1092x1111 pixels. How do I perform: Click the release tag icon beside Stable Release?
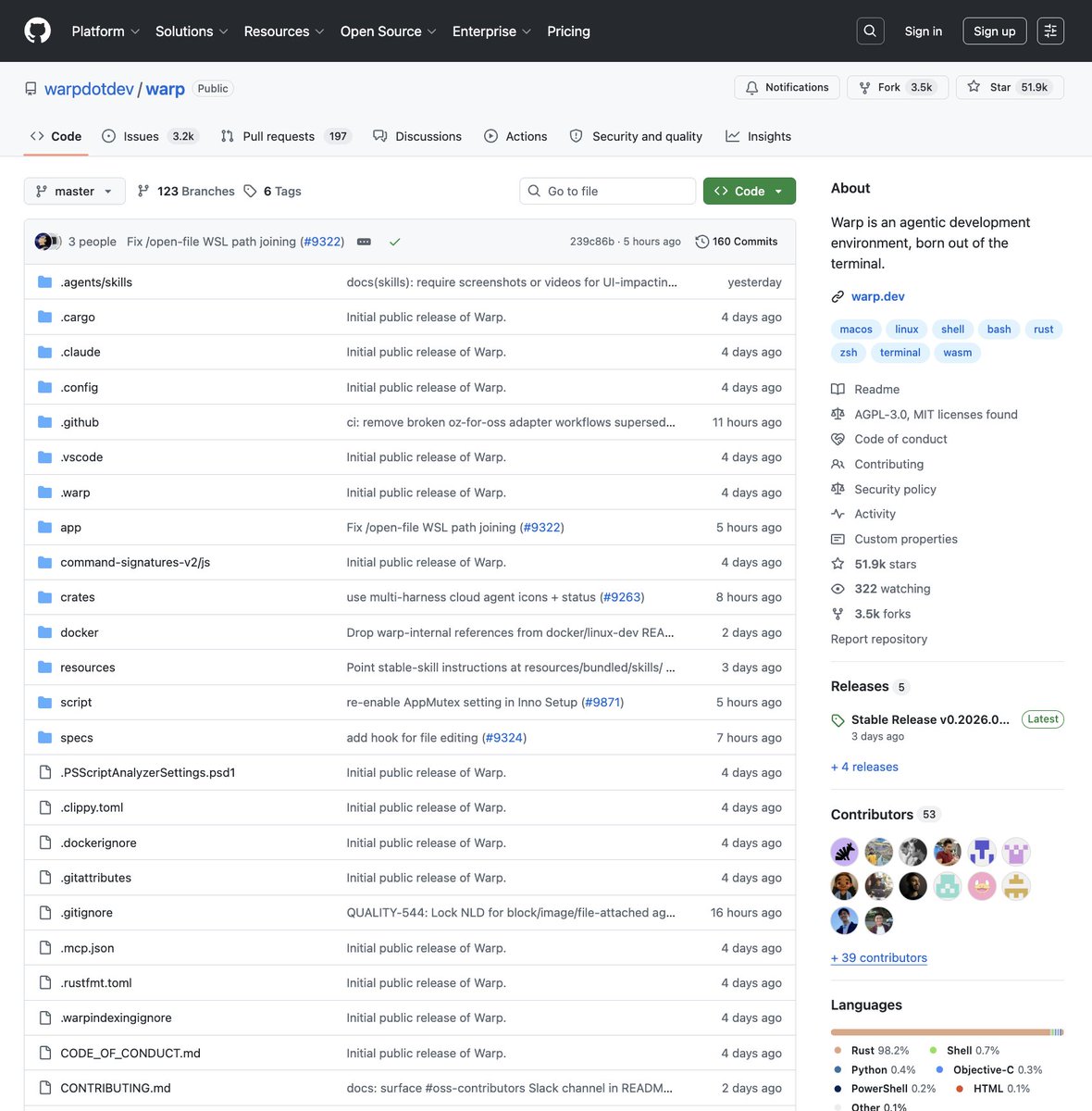pyautogui.click(x=838, y=720)
